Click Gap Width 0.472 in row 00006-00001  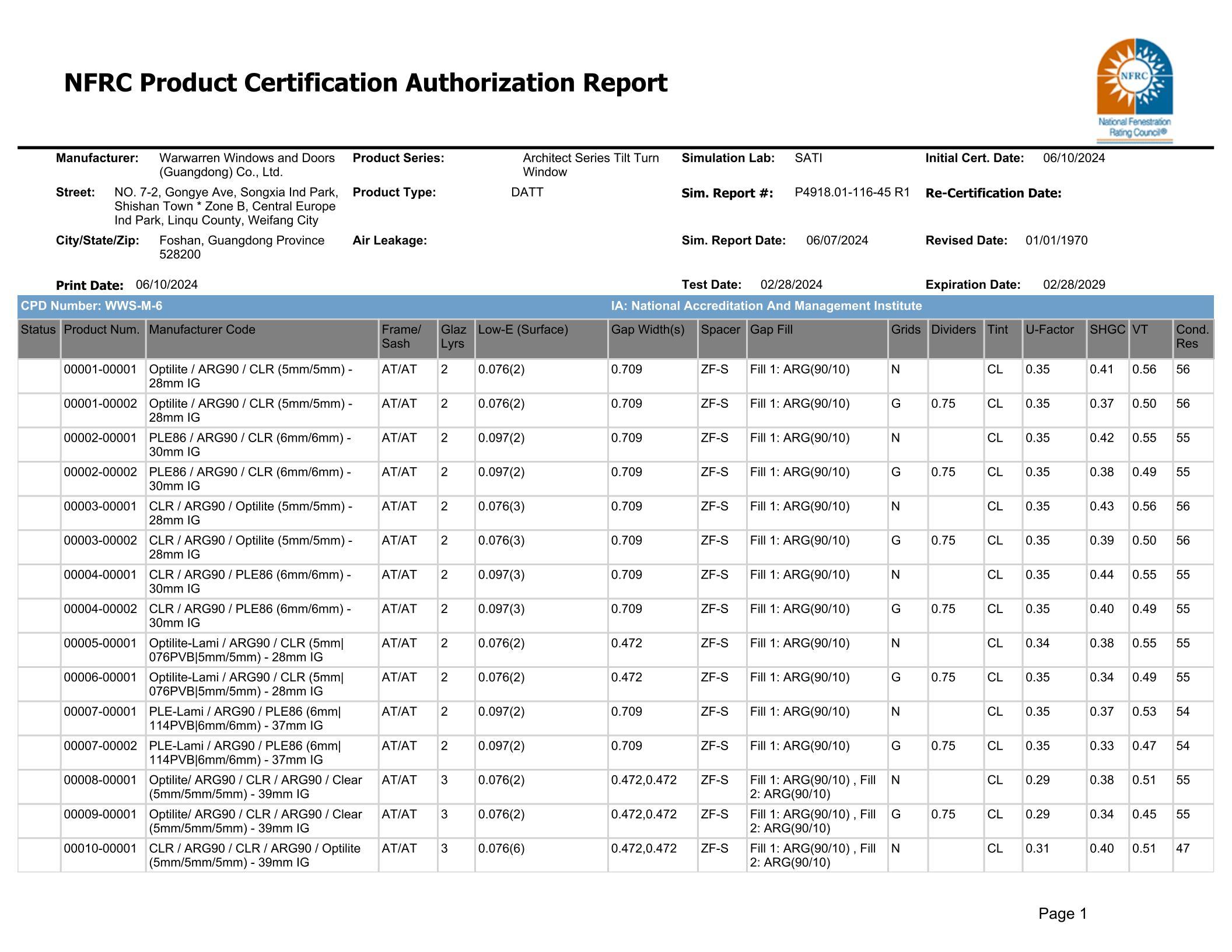tap(626, 677)
